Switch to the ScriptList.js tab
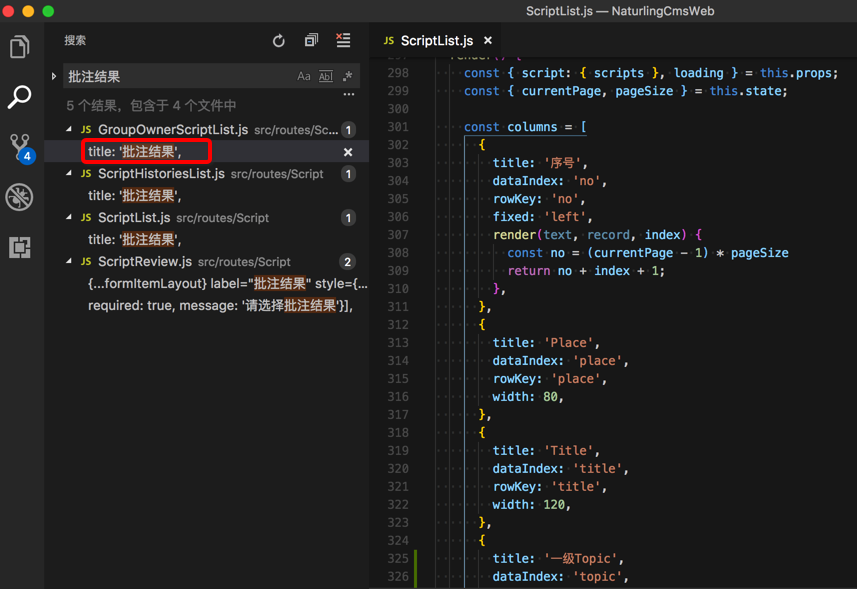Screen dimensions: 857x589 point(437,40)
